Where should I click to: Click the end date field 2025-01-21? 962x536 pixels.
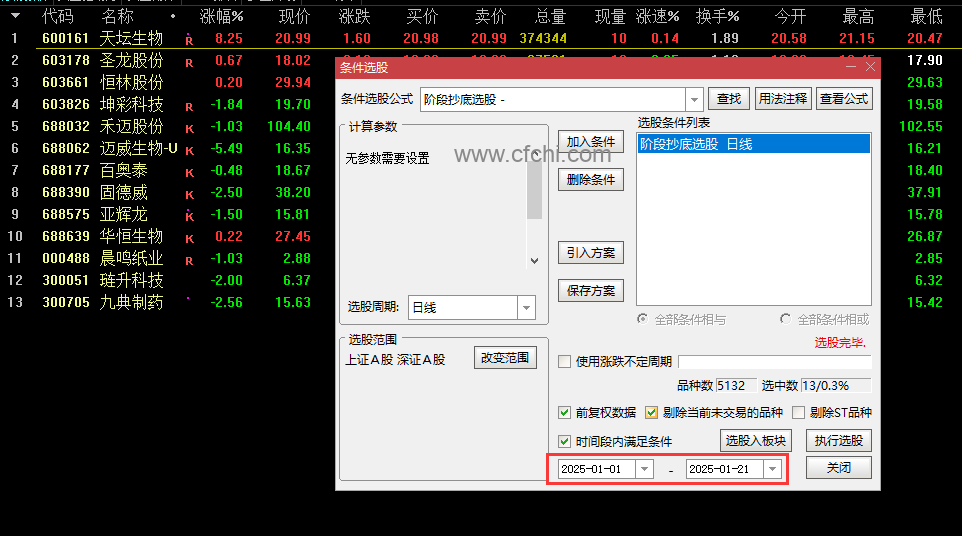click(x=725, y=469)
